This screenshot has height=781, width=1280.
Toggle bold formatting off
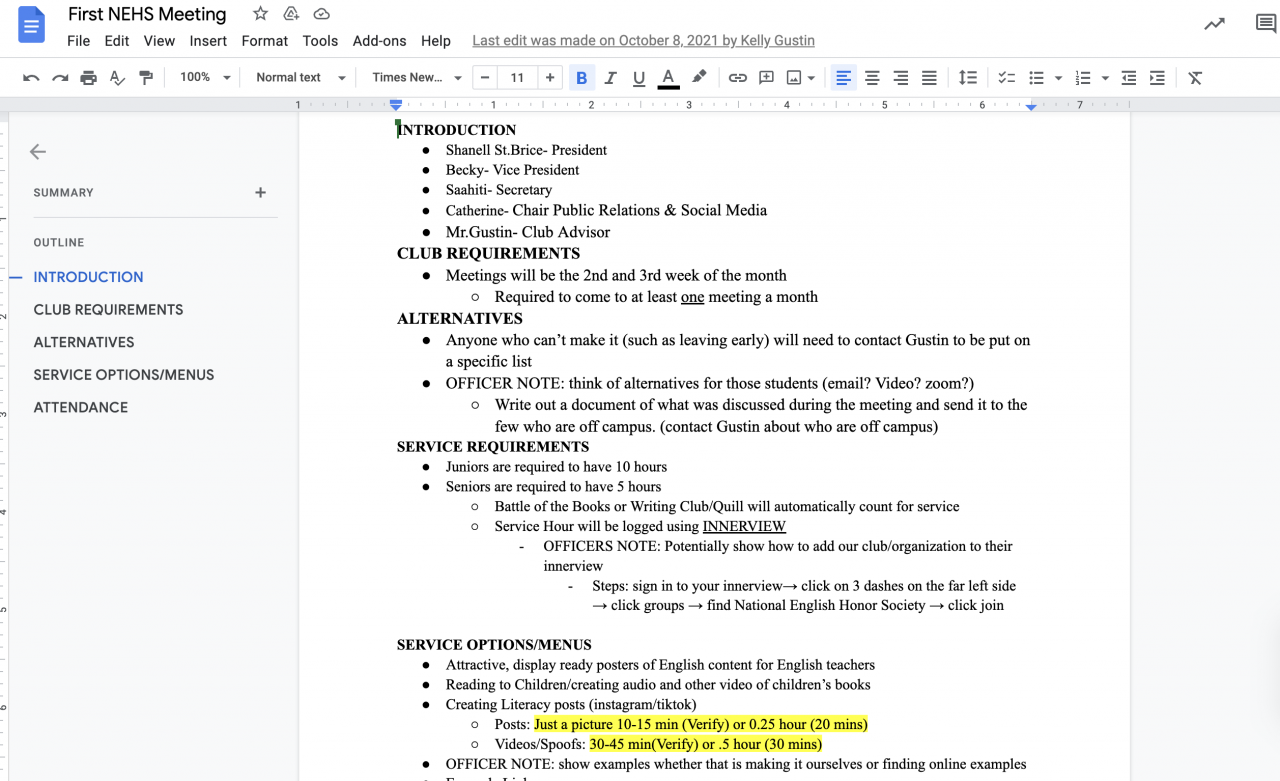coord(581,78)
